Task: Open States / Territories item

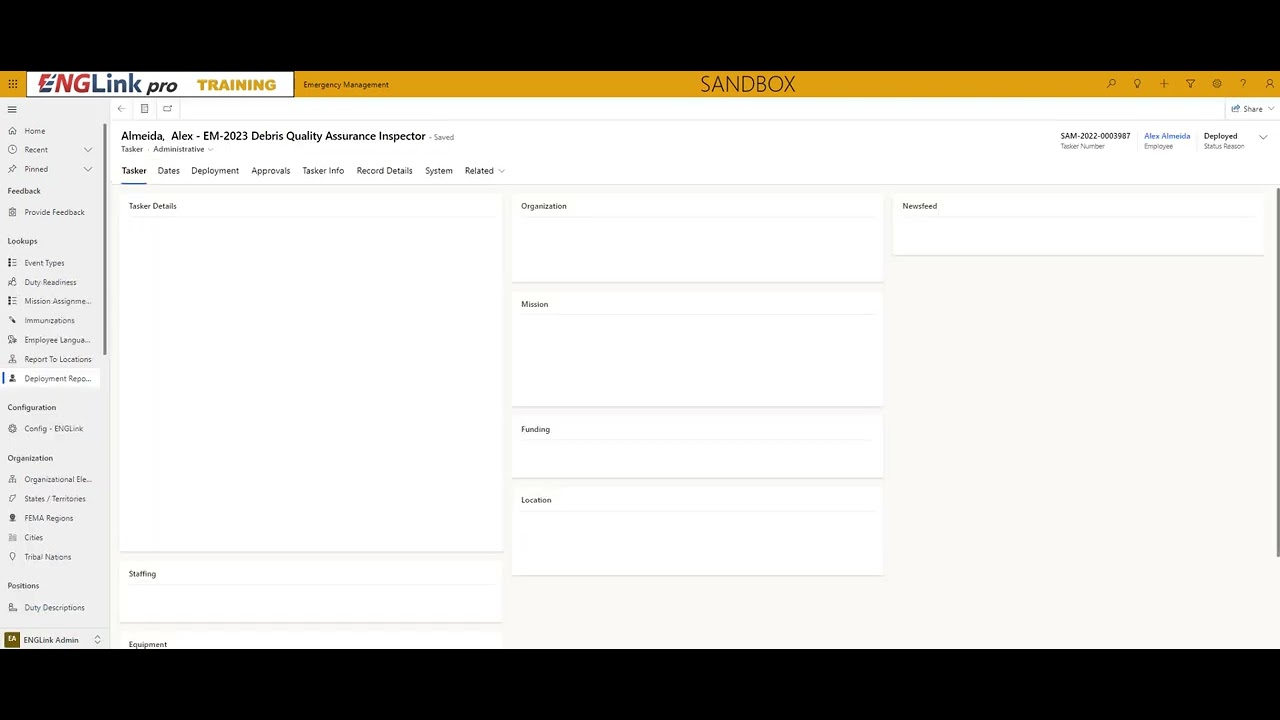Action: pyautogui.click(x=50, y=498)
